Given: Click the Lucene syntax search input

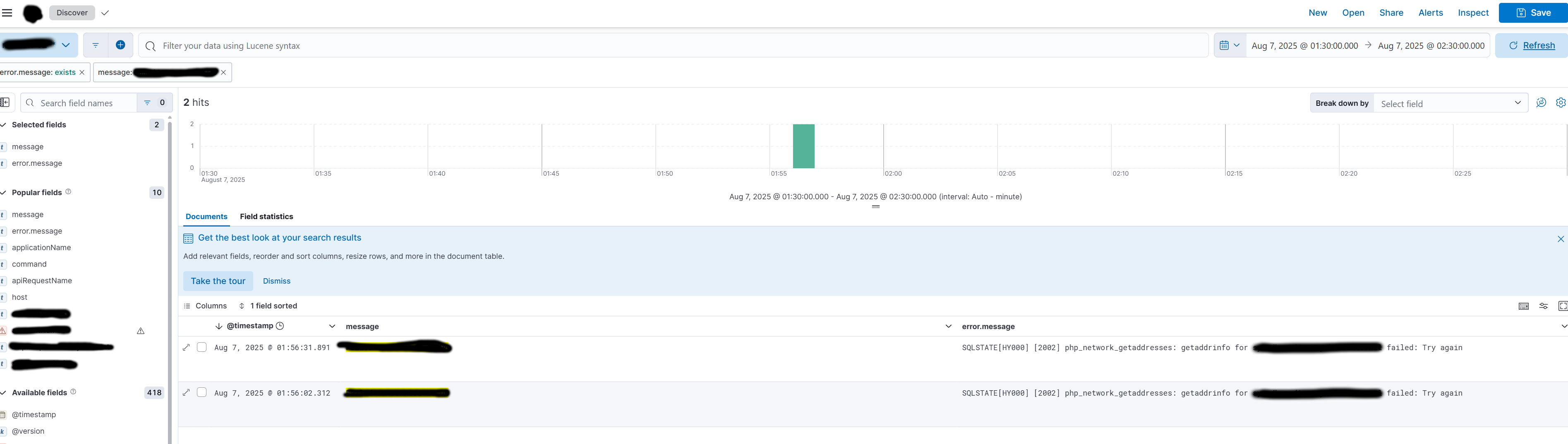Looking at the screenshot, I should (426, 45).
